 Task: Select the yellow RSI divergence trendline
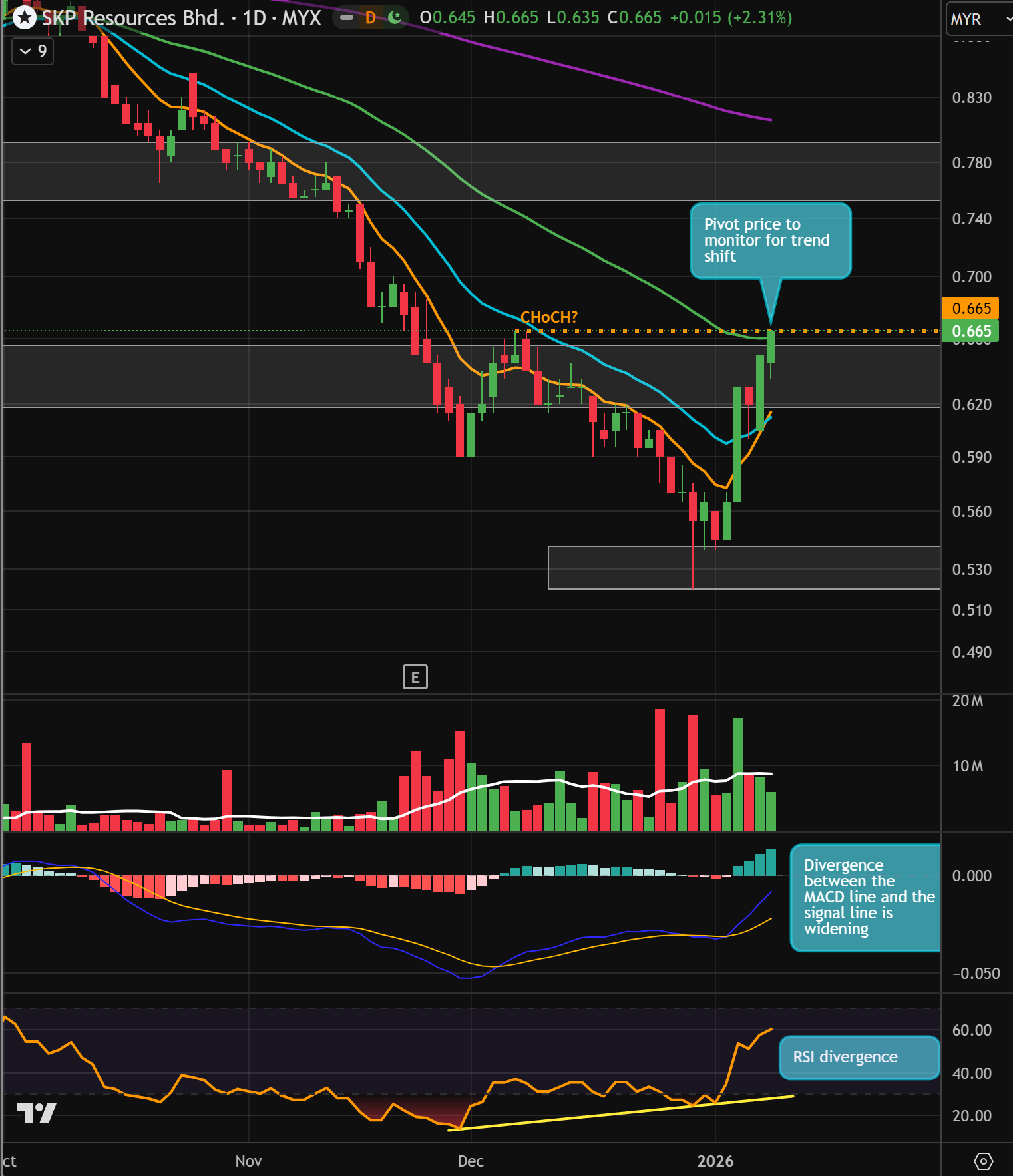coord(620,1113)
